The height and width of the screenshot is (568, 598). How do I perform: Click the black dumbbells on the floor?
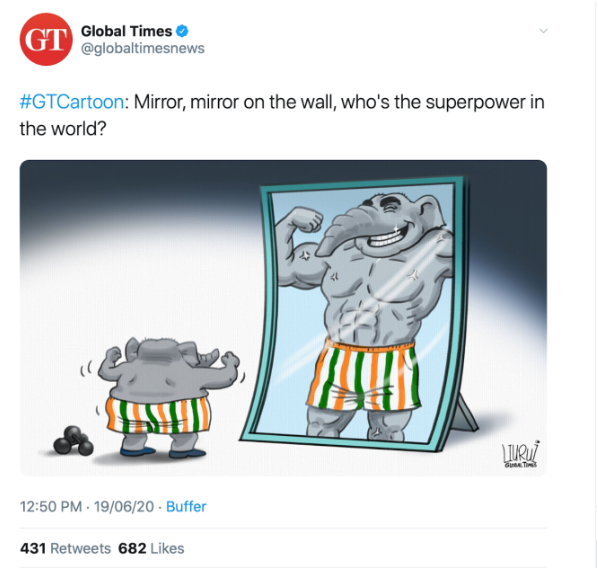tap(74, 441)
